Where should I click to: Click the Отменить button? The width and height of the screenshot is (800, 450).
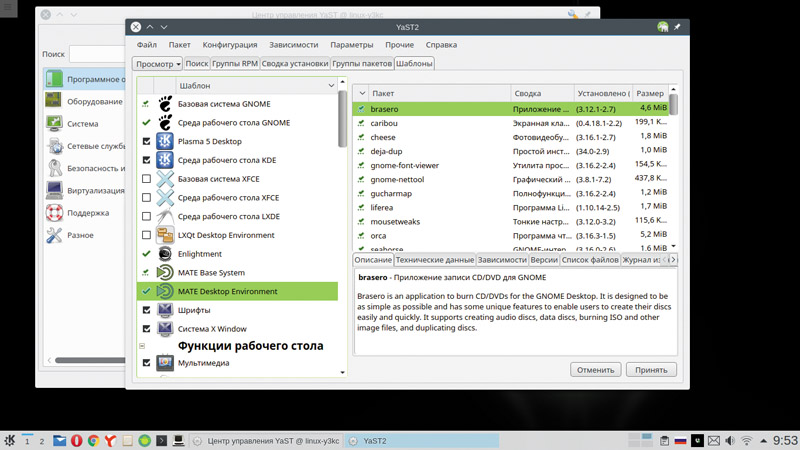tap(595, 370)
